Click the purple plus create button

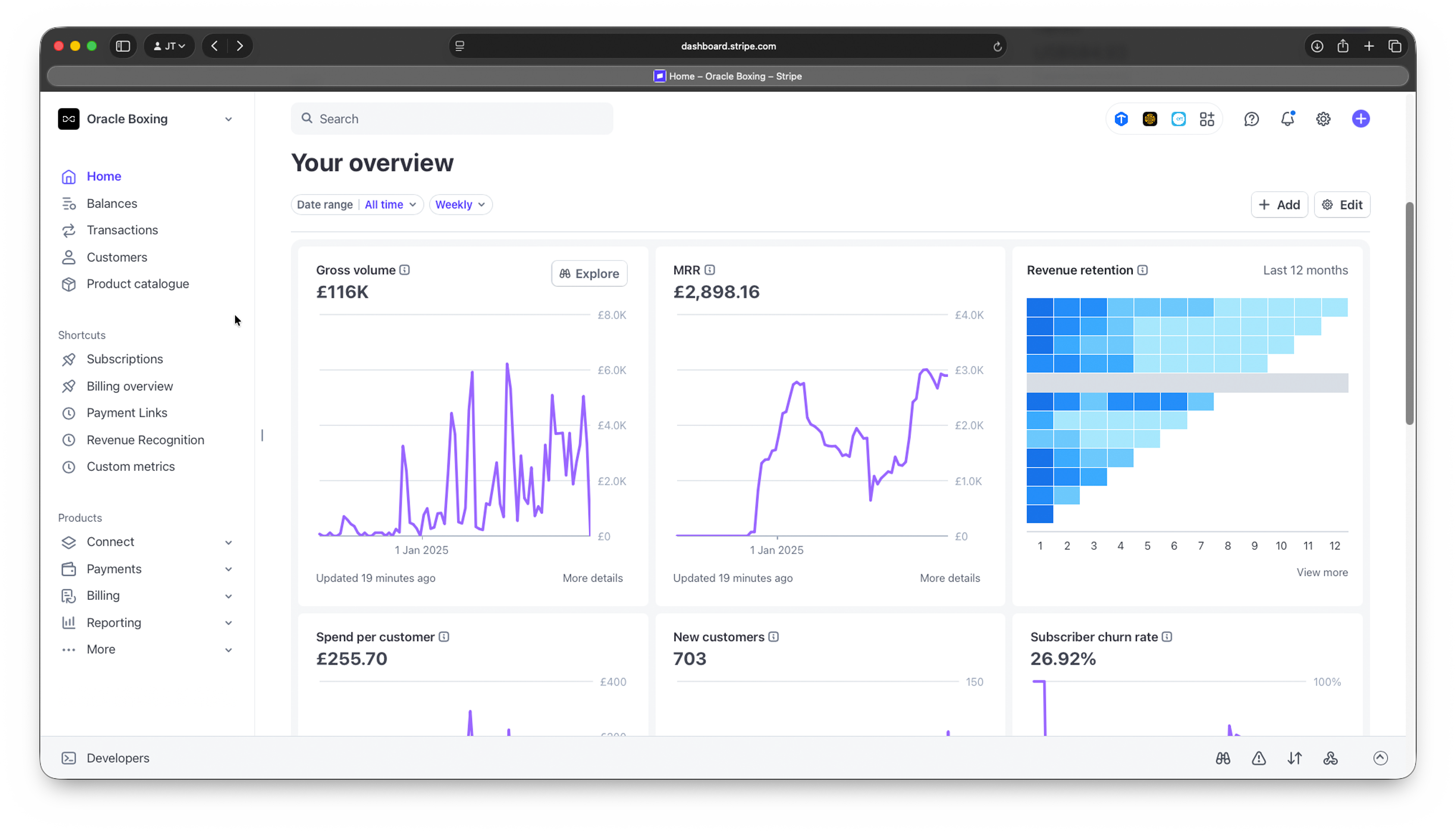pos(1361,118)
